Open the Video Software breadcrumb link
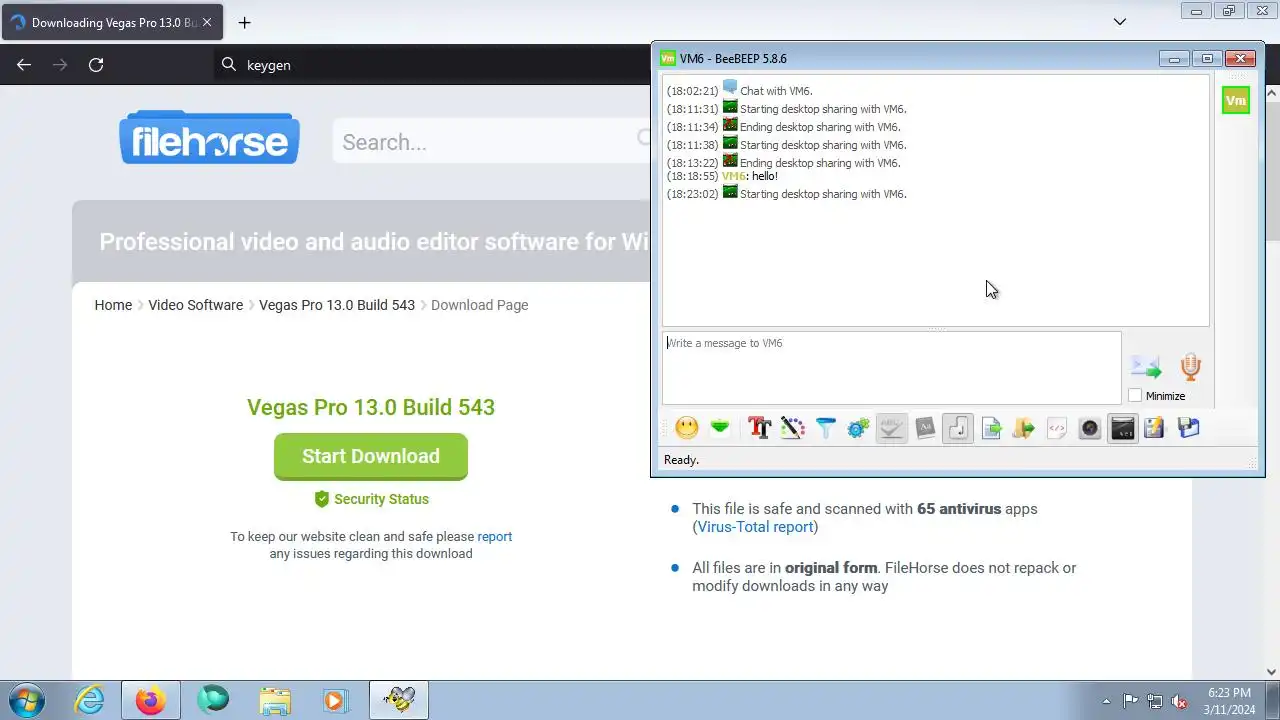 pyautogui.click(x=196, y=305)
